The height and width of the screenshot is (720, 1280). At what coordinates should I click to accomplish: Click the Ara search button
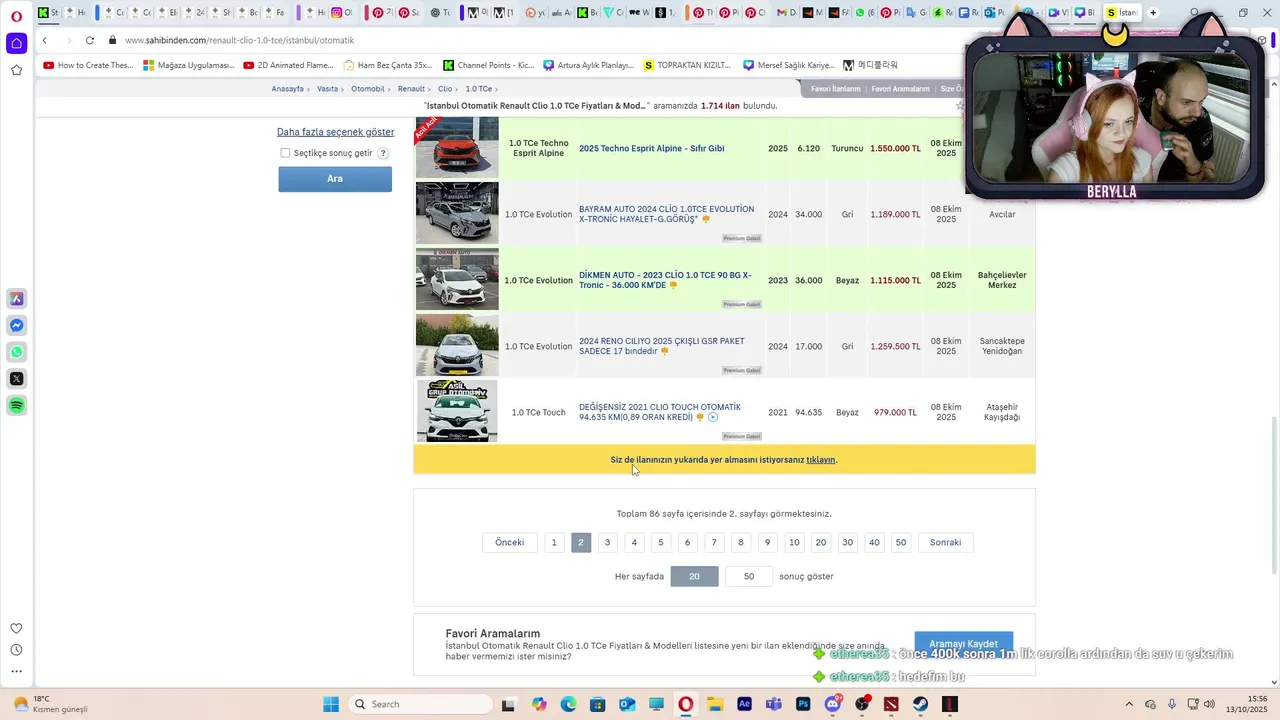coord(335,179)
